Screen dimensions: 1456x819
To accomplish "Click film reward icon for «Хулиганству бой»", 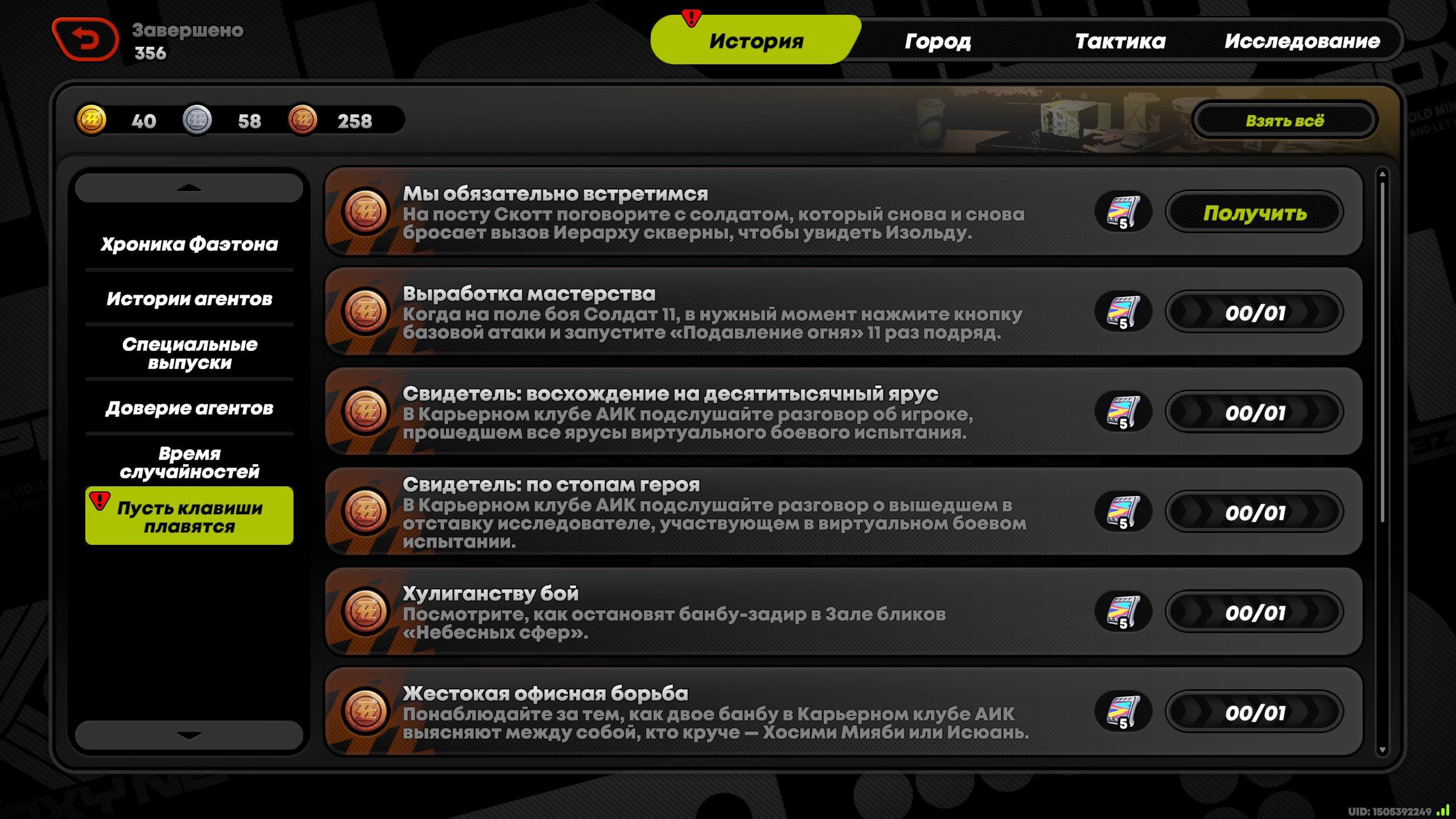I will tap(1123, 612).
